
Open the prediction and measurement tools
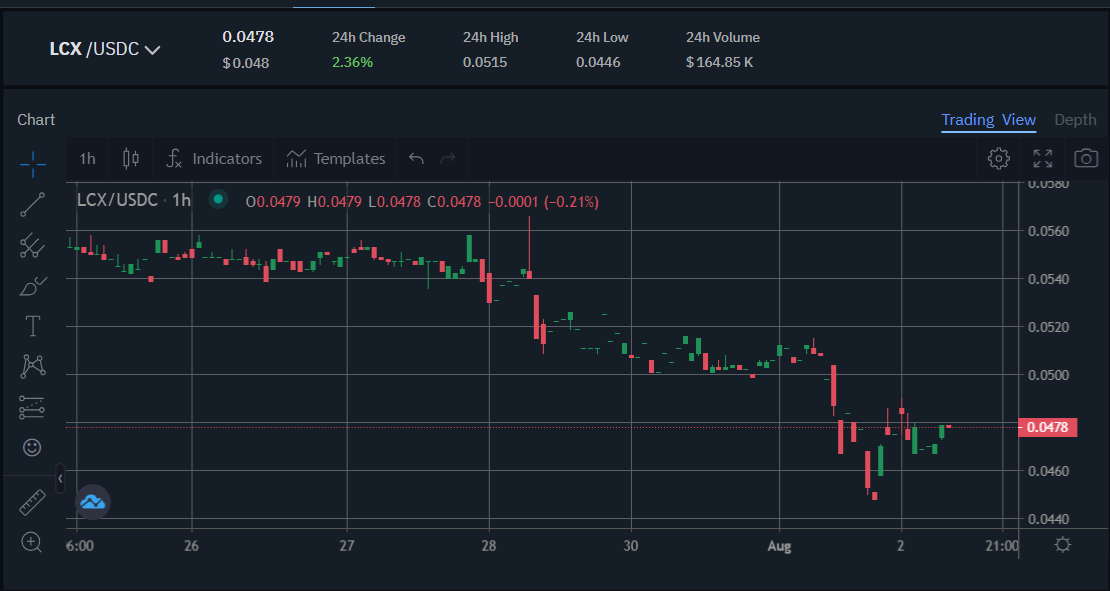32,407
